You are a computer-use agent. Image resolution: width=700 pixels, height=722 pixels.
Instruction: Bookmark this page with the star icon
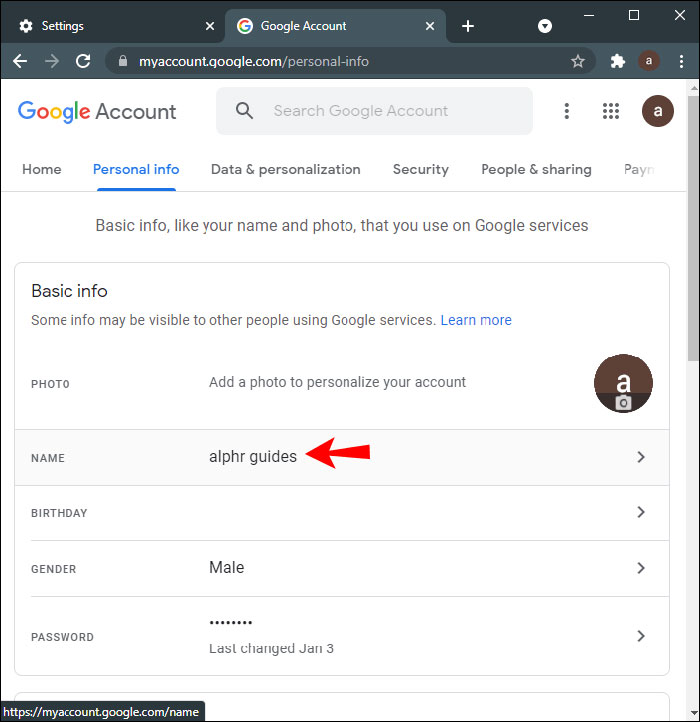point(577,61)
